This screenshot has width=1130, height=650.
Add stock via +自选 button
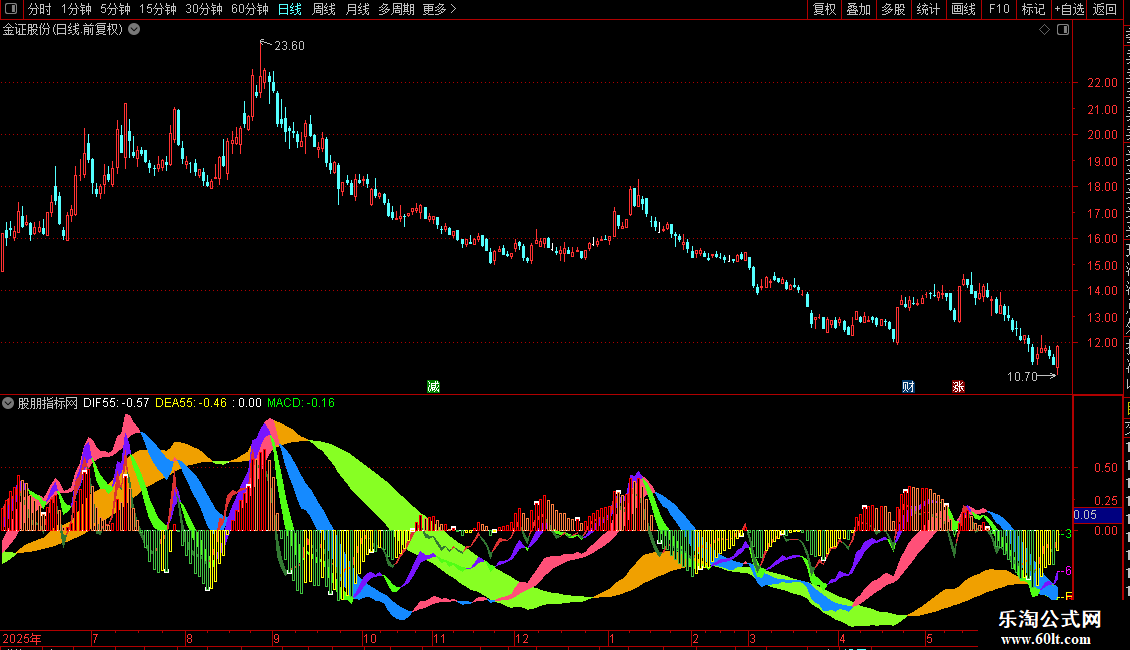tap(1069, 9)
